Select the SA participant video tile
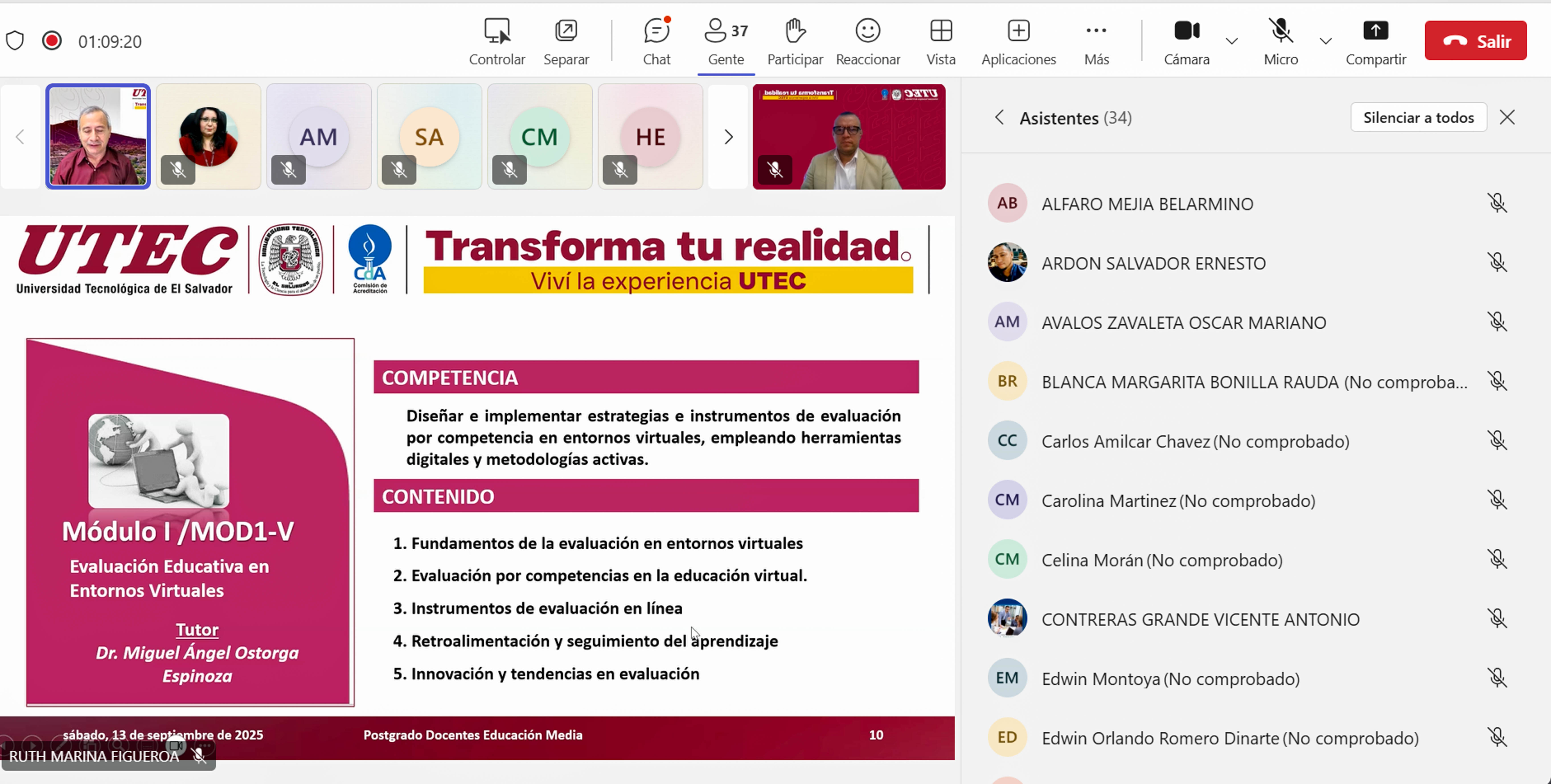The height and width of the screenshot is (784, 1551). (429, 137)
